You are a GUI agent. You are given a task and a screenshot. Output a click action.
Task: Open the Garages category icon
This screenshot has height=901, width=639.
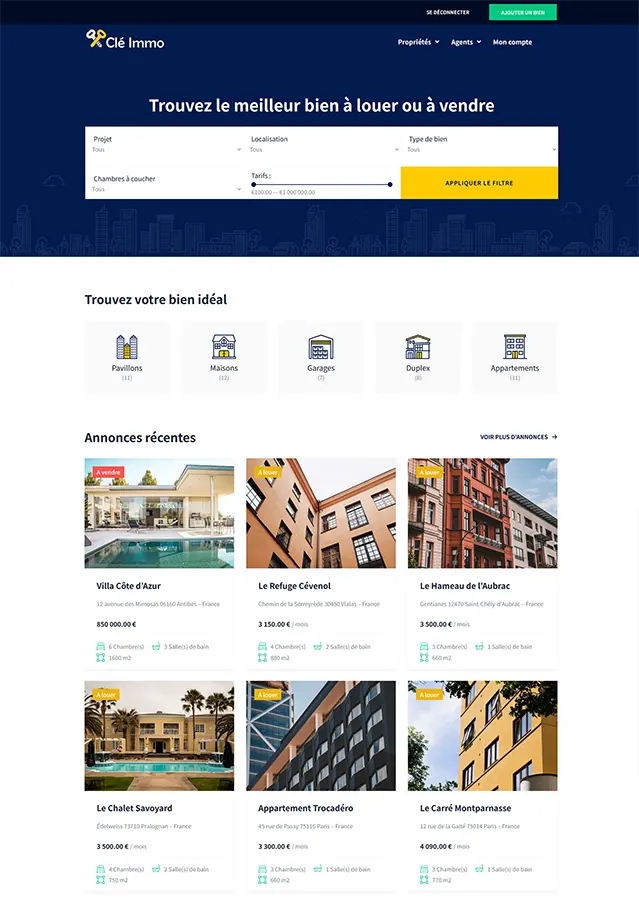[x=321, y=346]
